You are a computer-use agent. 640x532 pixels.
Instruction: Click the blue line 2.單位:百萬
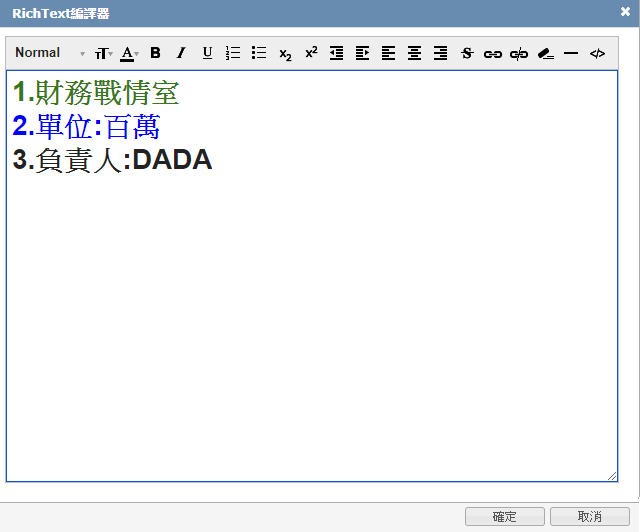pyautogui.click(x=86, y=126)
